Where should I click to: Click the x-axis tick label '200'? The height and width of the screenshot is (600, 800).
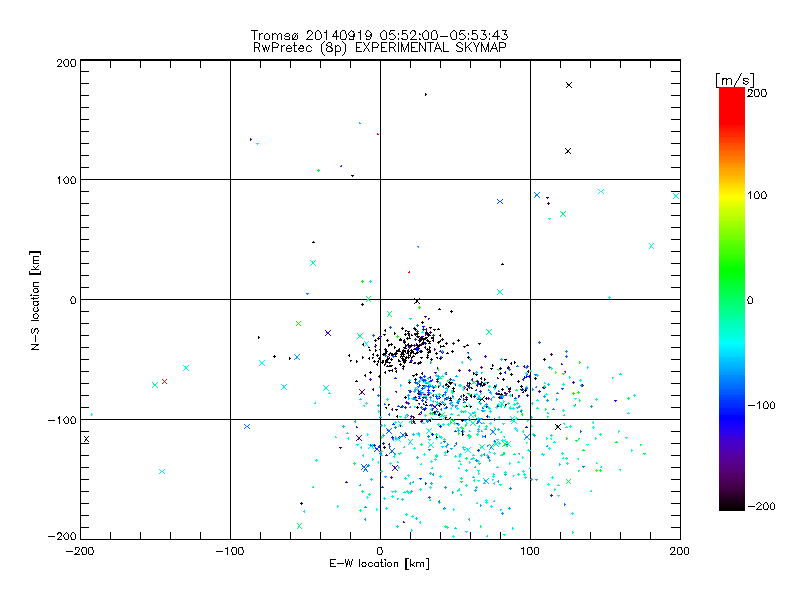pyautogui.click(x=680, y=551)
